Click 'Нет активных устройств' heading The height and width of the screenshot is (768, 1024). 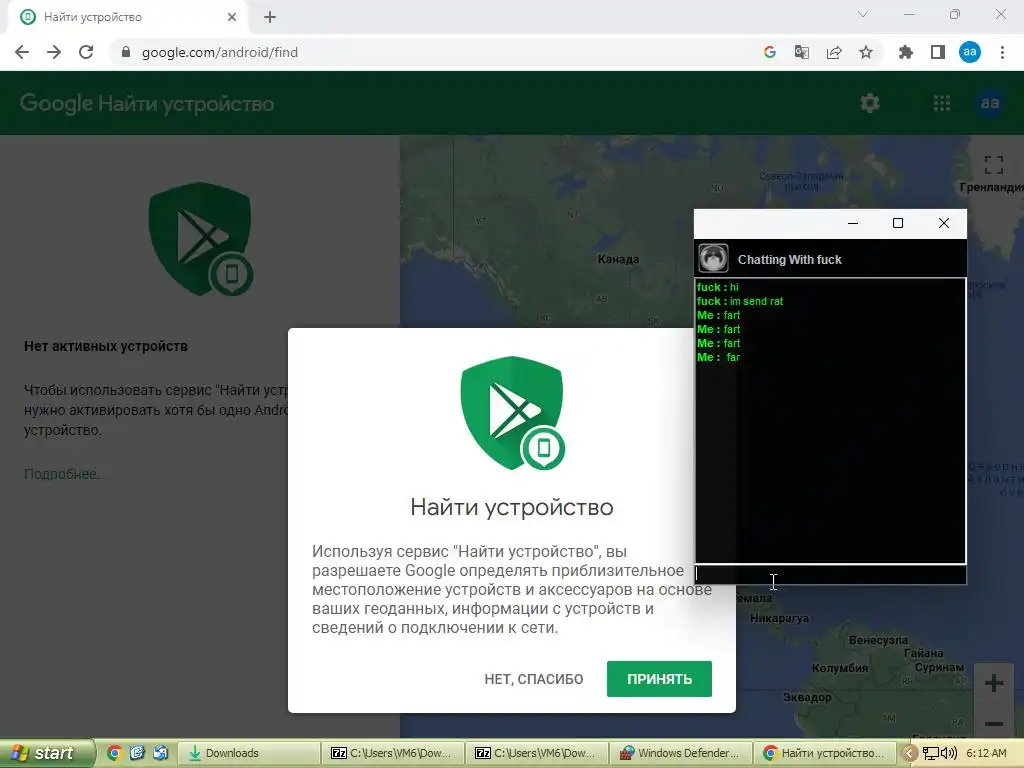tap(106, 346)
